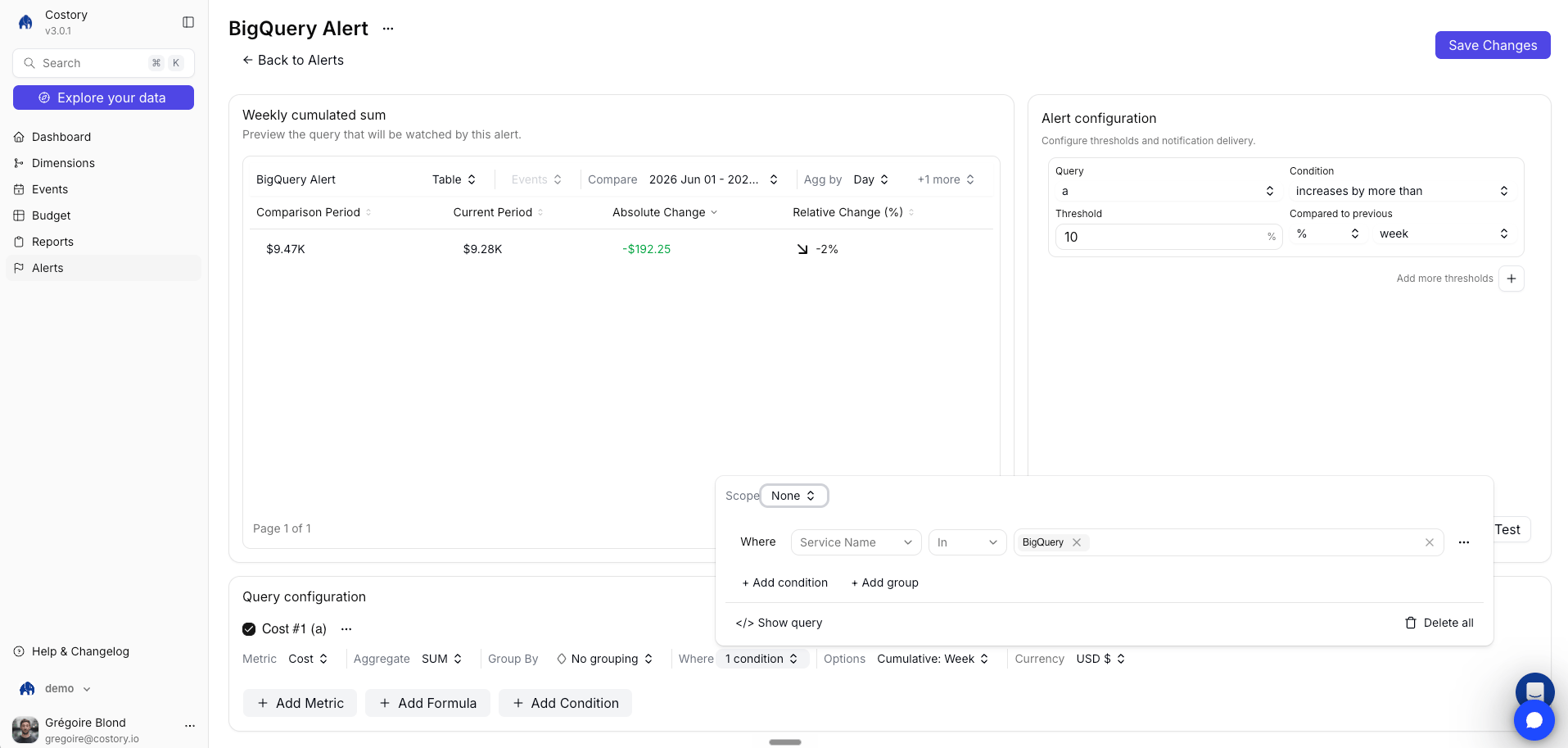Open the chat support bubble
The width and height of the screenshot is (1568, 748).
[1534, 720]
